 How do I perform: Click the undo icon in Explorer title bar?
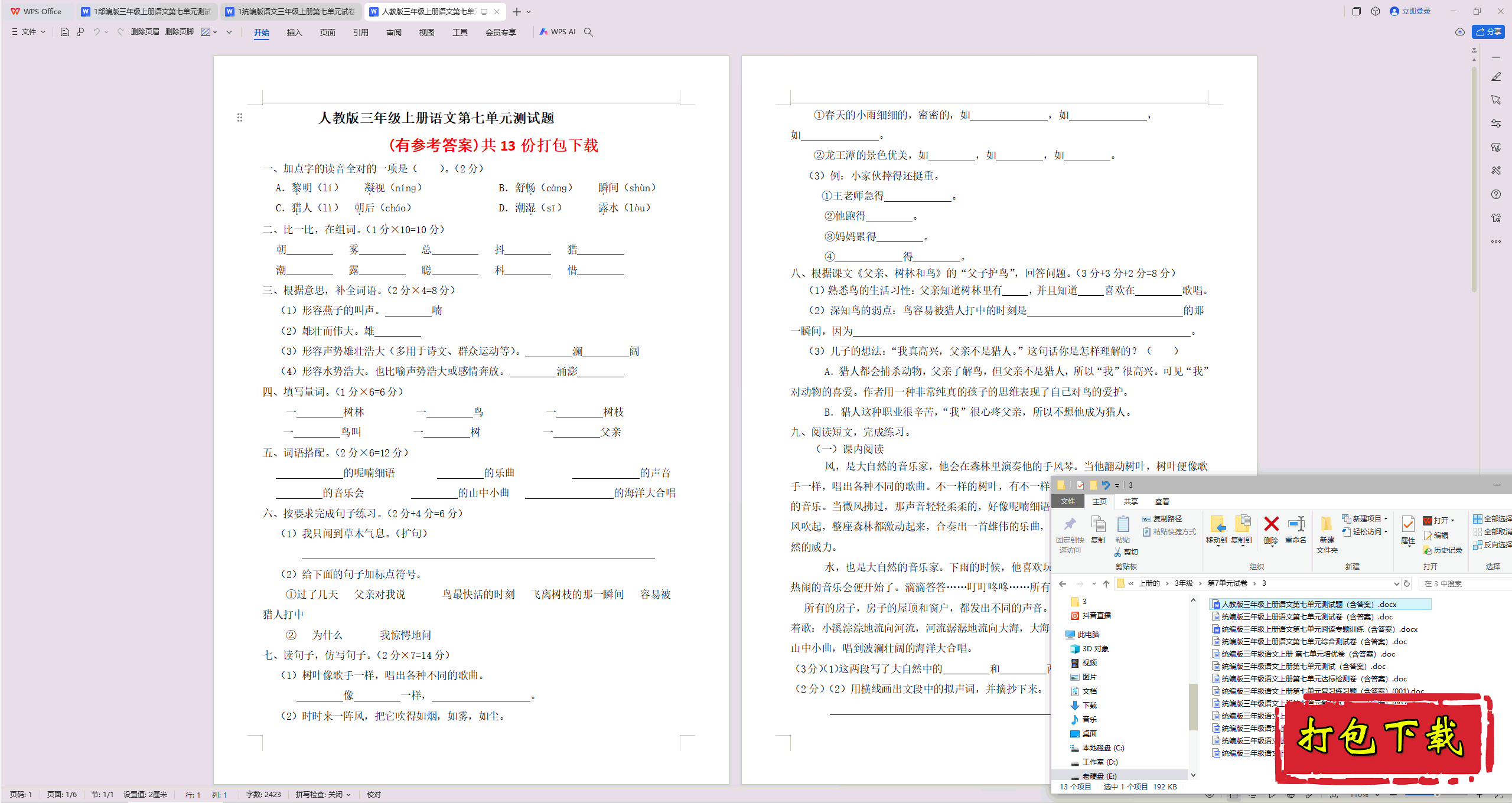(1106, 485)
